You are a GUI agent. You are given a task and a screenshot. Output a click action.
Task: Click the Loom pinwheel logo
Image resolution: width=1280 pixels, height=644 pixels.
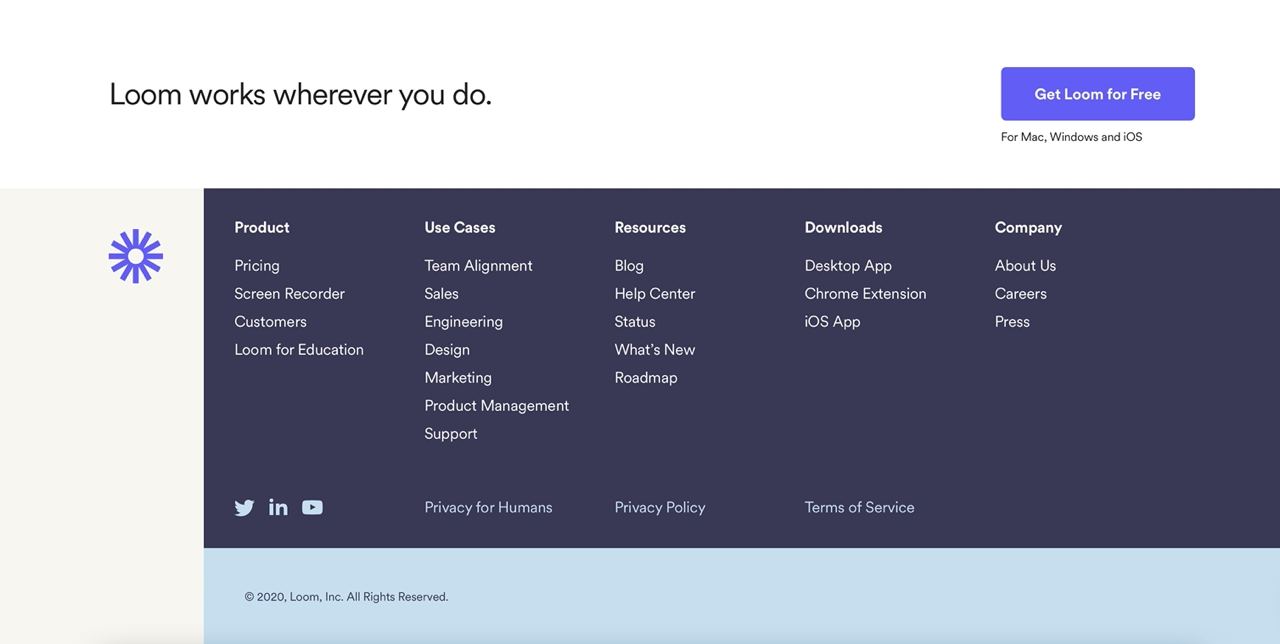(135, 256)
